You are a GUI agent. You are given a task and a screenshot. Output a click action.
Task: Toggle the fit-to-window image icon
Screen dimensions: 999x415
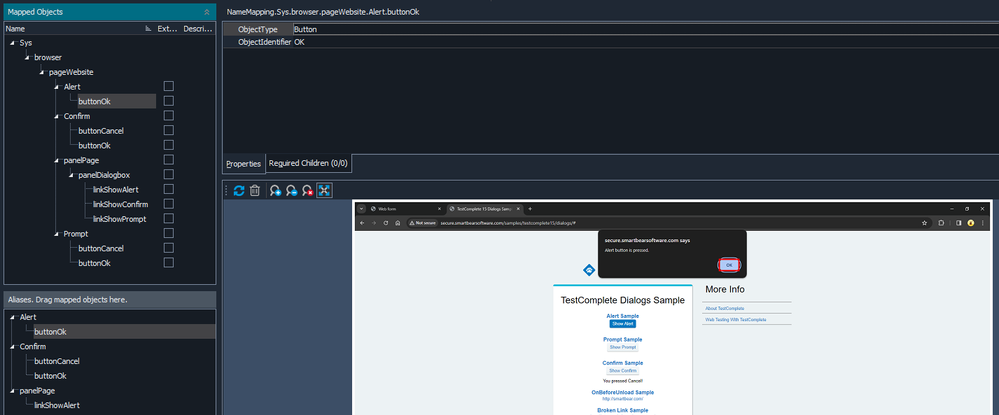(325, 191)
